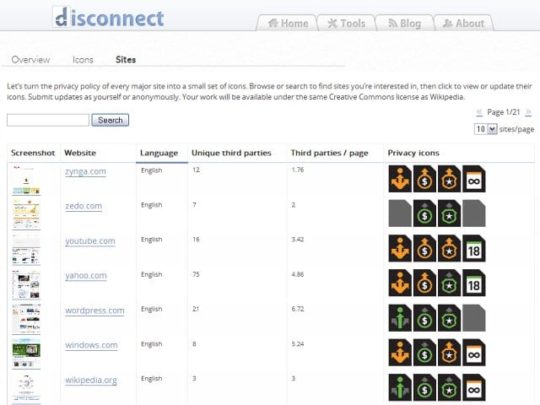This screenshot has height=405, width=540.
Task: Click wordpress.com's green star badge icon
Action: click(x=449, y=318)
